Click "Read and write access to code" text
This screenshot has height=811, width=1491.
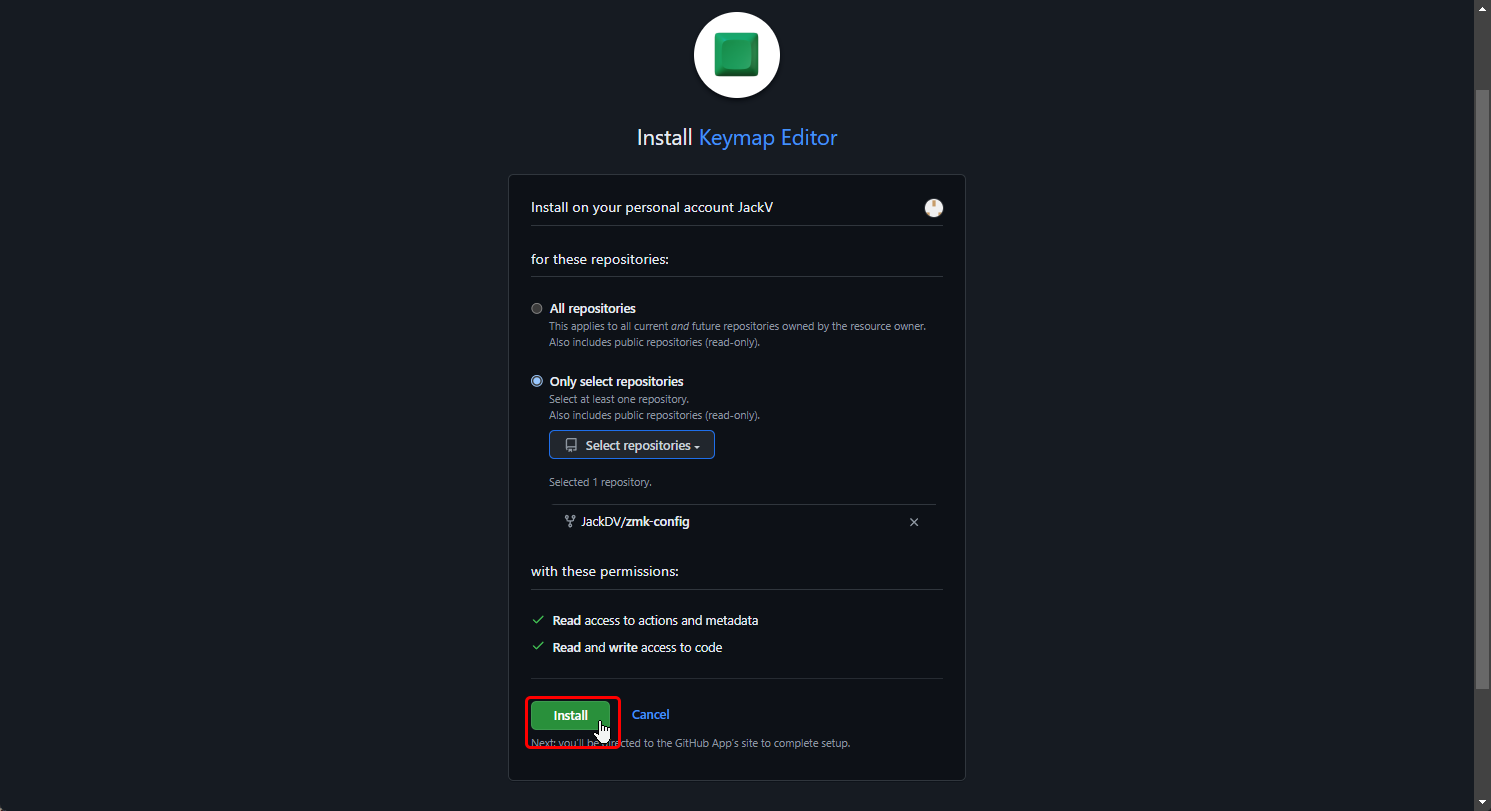[637, 647]
